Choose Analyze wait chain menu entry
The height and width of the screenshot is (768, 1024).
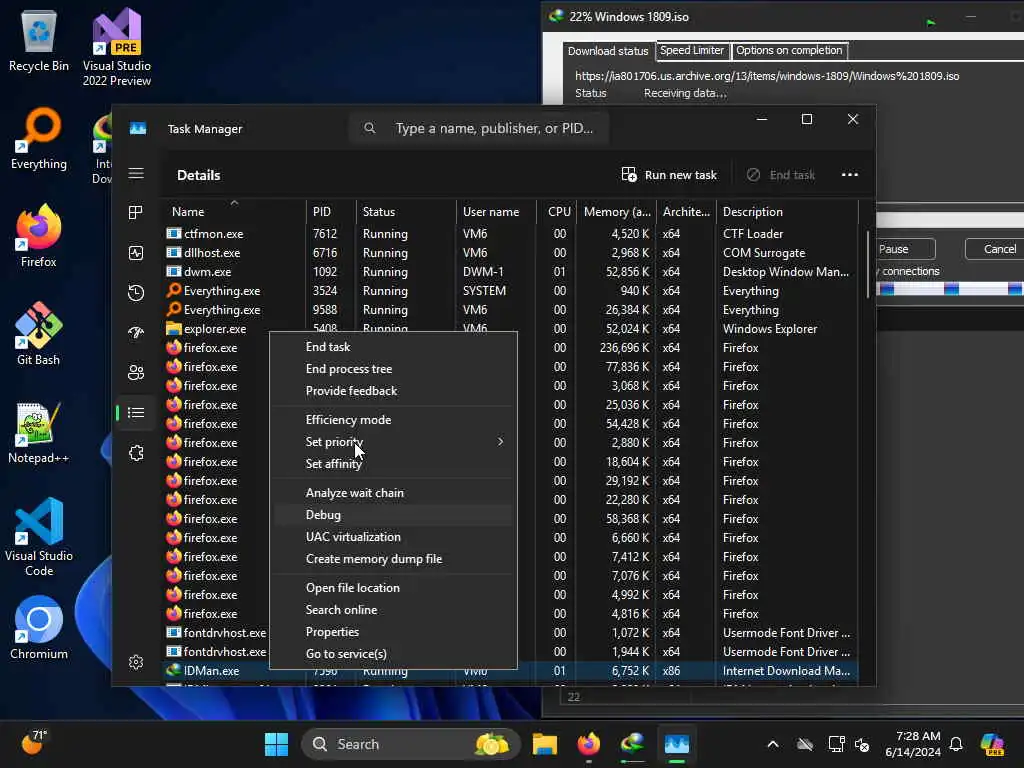pyautogui.click(x=393, y=493)
